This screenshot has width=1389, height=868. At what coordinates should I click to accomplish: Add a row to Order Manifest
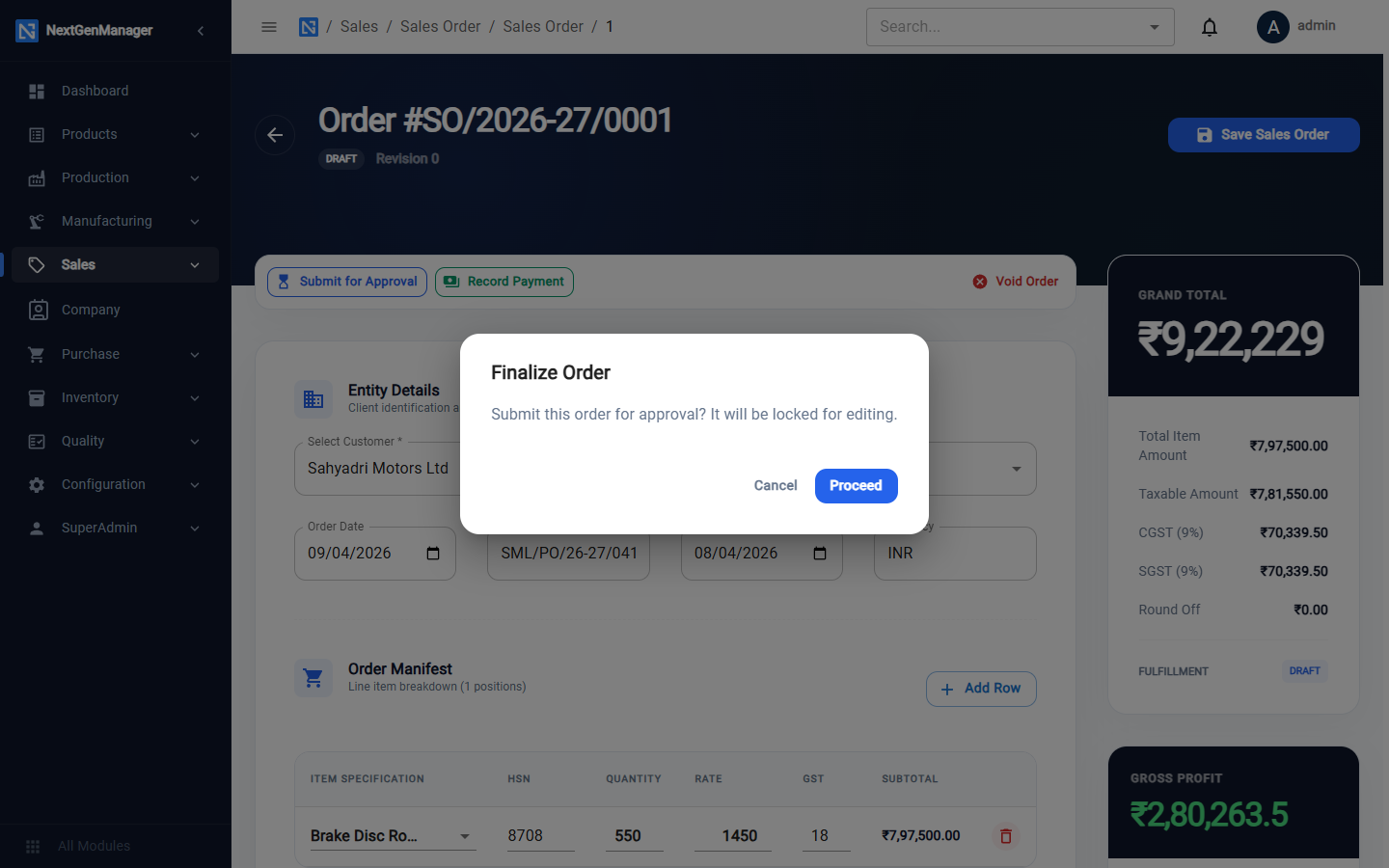click(981, 689)
